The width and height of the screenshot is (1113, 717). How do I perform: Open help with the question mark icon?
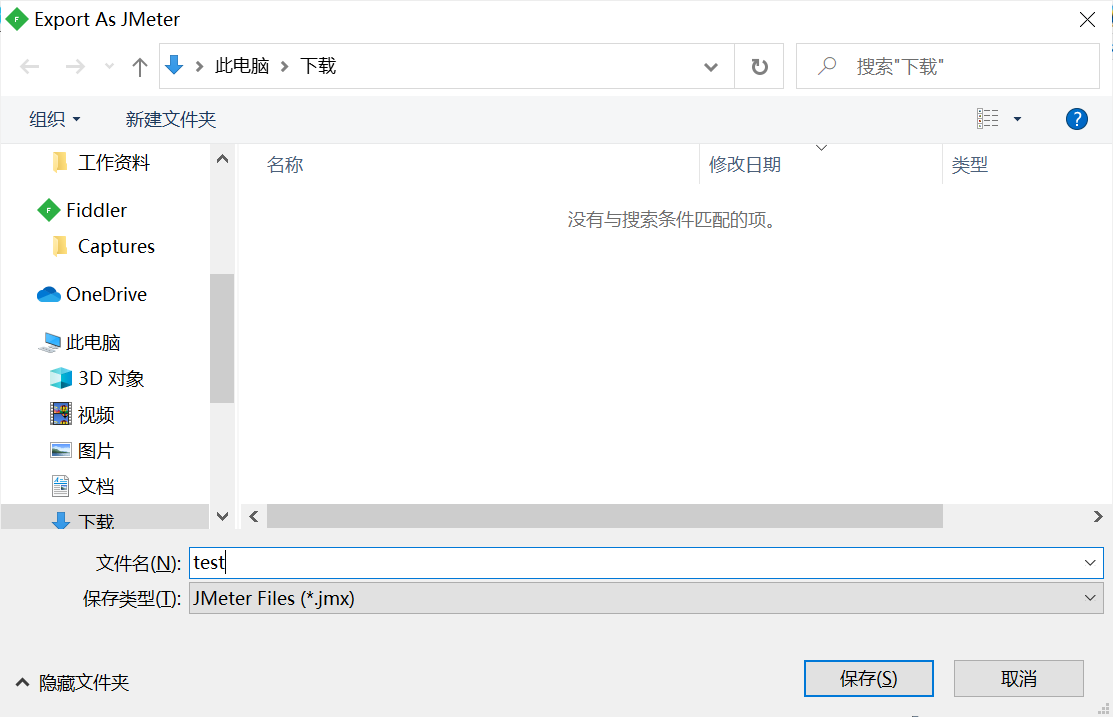point(1077,119)
